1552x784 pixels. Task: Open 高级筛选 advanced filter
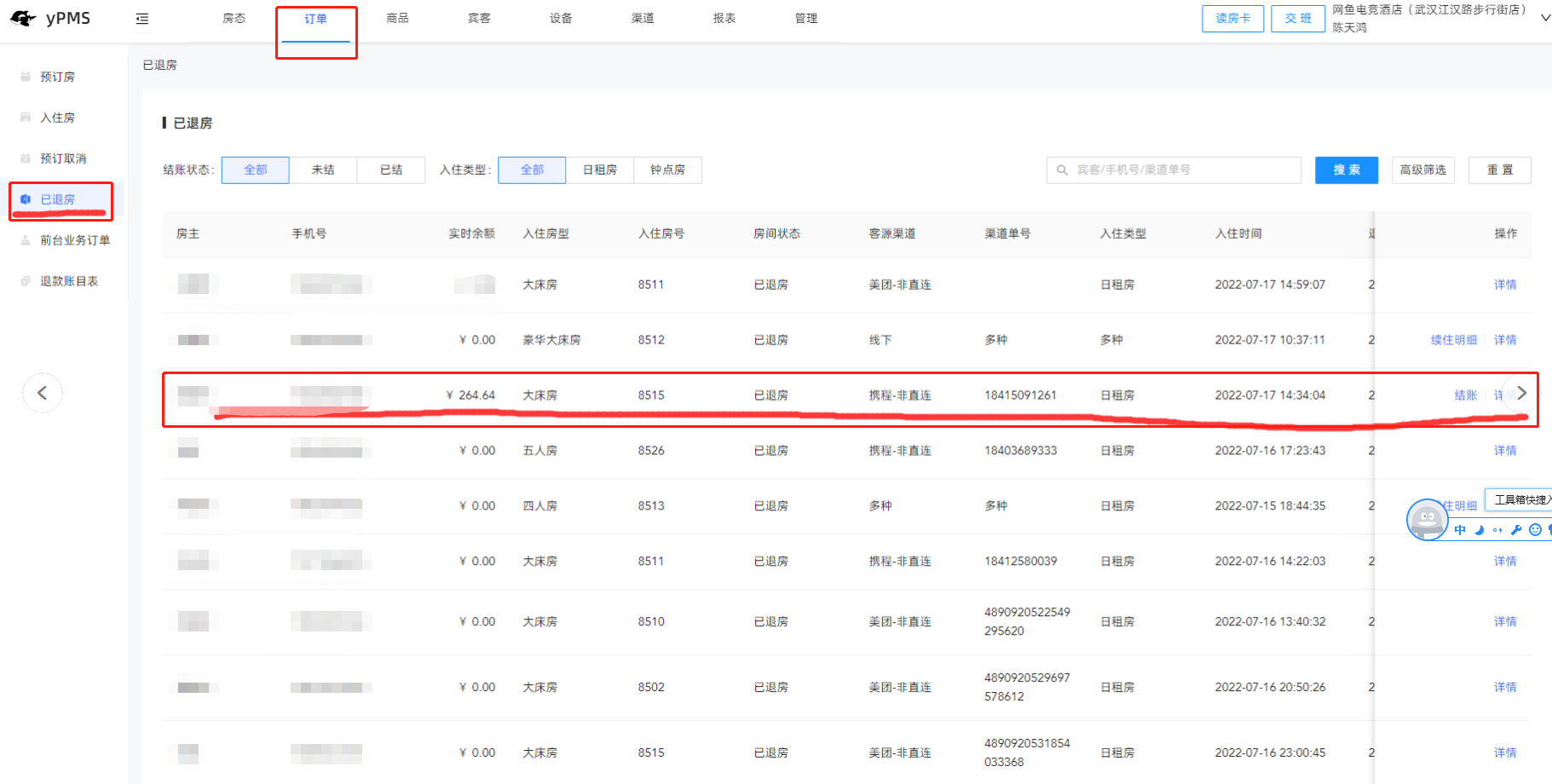pyautogui.click(x=1423, y=170)
